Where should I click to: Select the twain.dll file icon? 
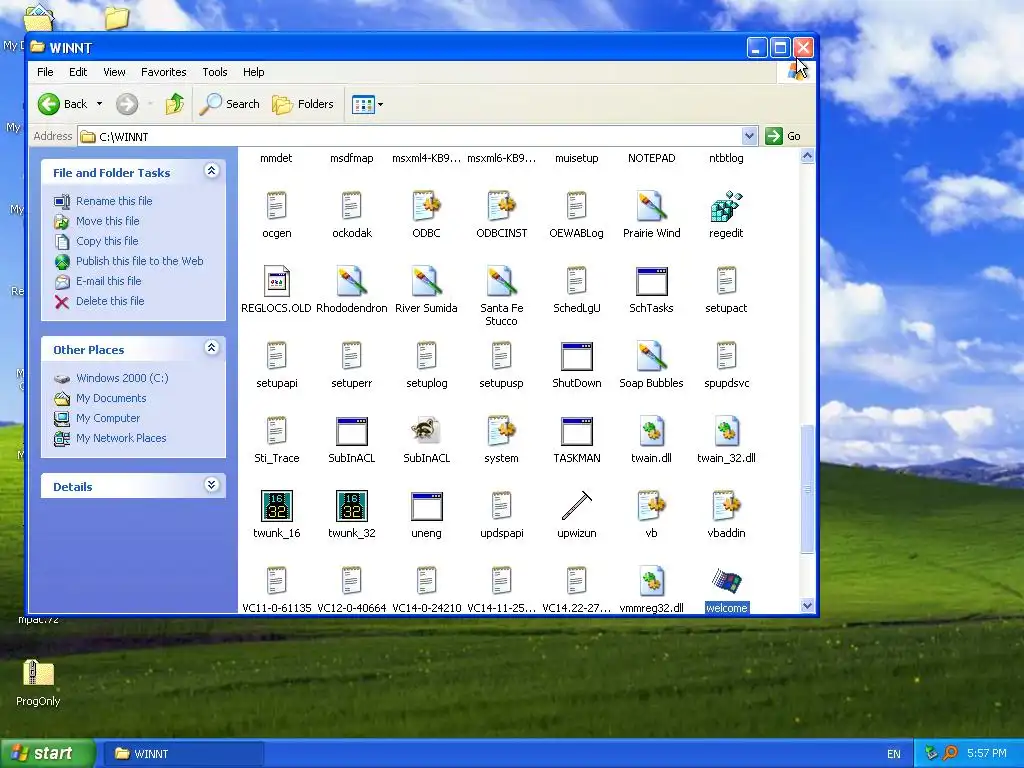click(651, 432)
